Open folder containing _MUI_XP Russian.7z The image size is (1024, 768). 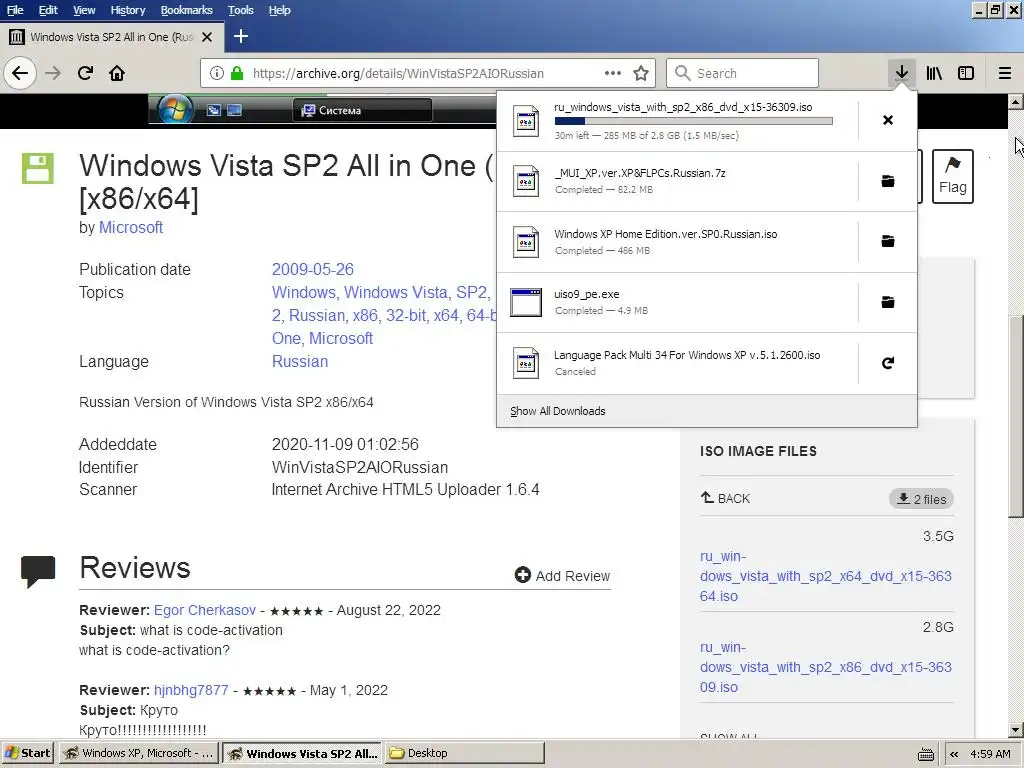(x=888, y=181)
